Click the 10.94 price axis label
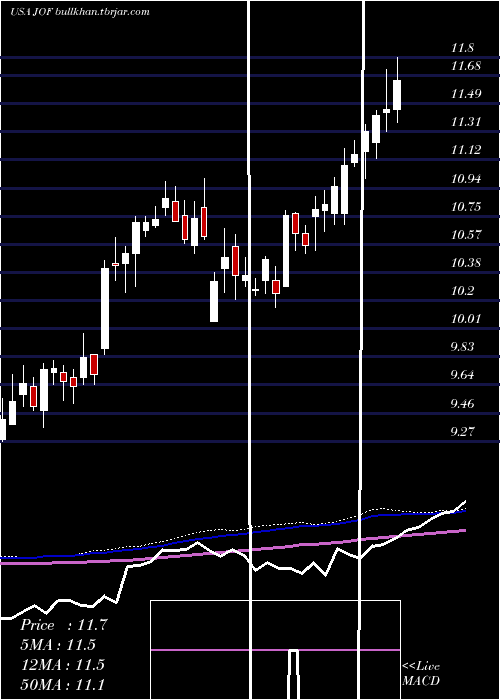Image resolution: width=500 pixels, height=700 pixels. coord(466,179)
